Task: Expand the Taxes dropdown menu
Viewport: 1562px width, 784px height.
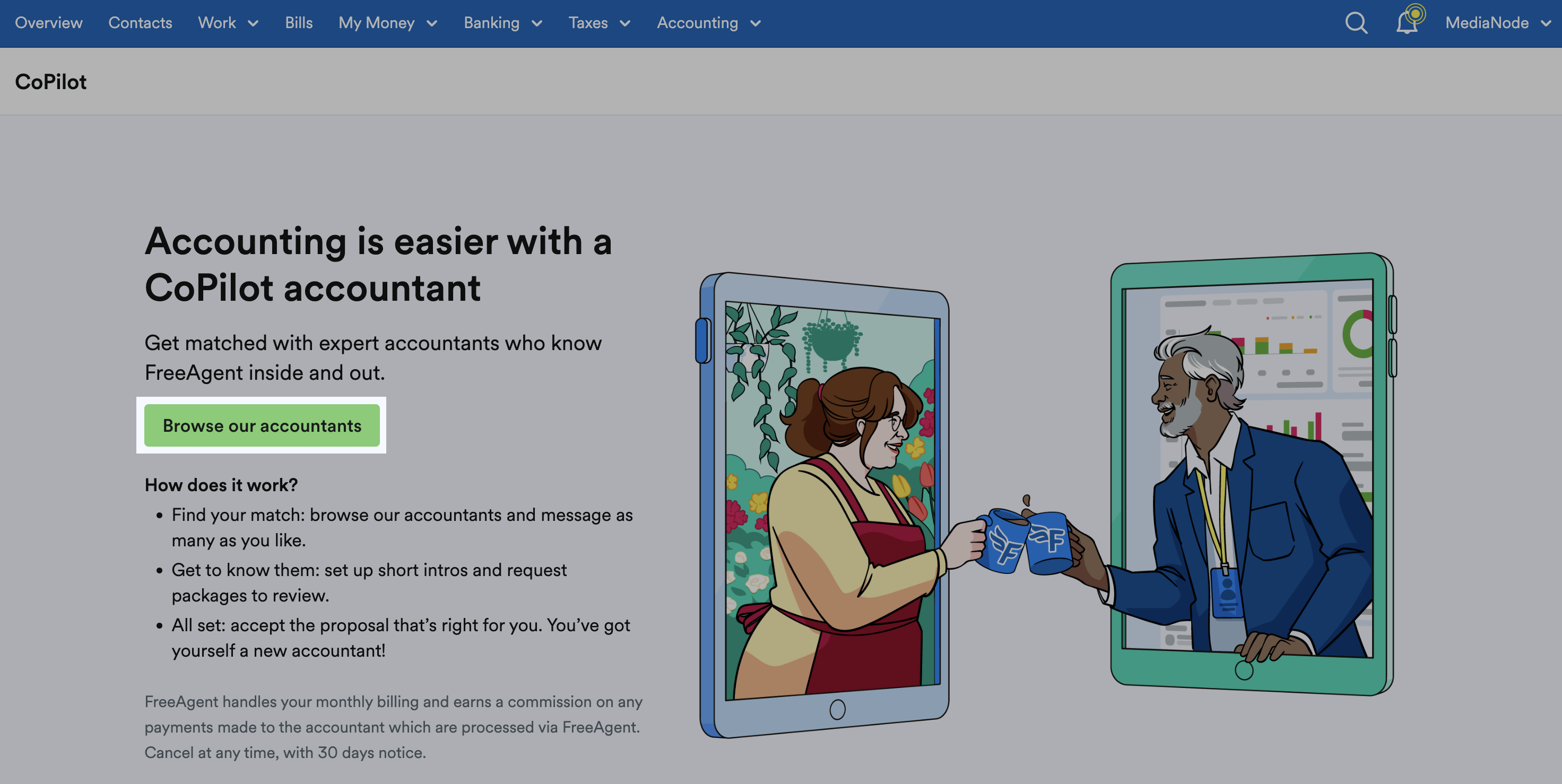Action: coord(600,23)
